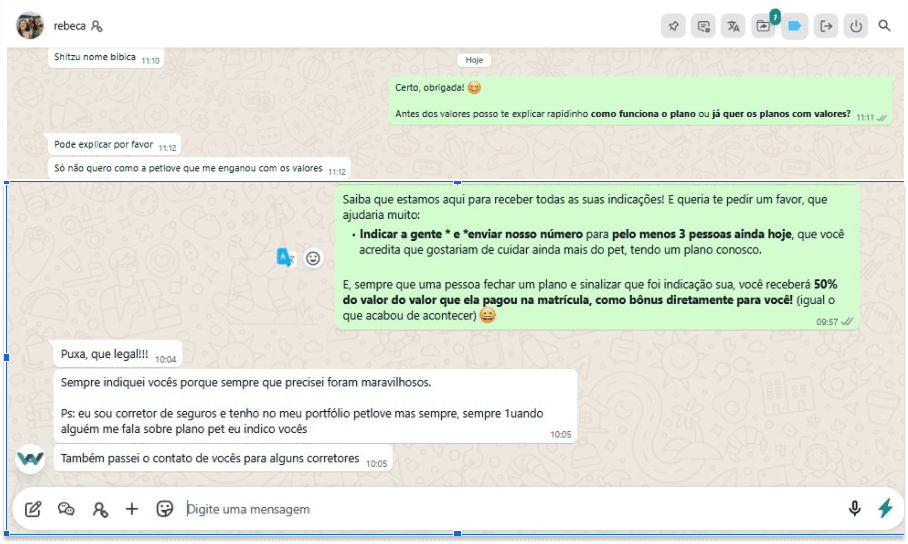This screenshot has width=908, height=544.
Task: Click the 'Shitzu nome bibica' message
Action: (106, 58)
